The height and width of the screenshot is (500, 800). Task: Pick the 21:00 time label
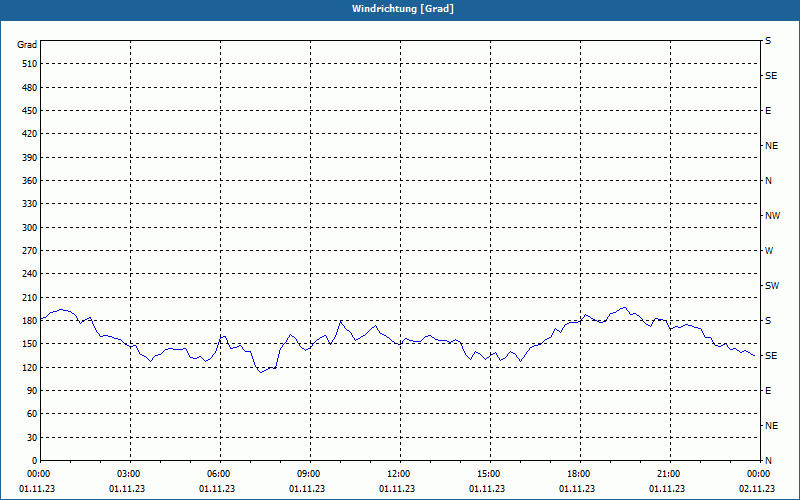pos(669,474)
